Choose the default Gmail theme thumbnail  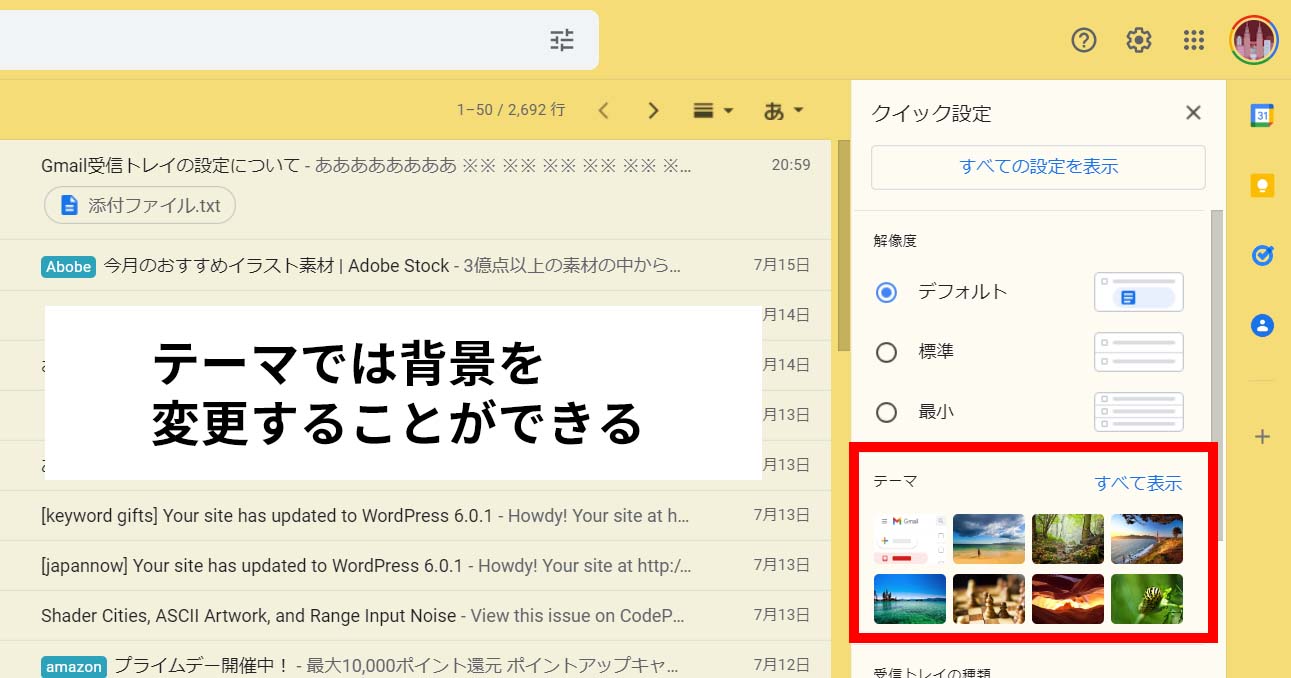pyautogui.click(x=910, y=539)
